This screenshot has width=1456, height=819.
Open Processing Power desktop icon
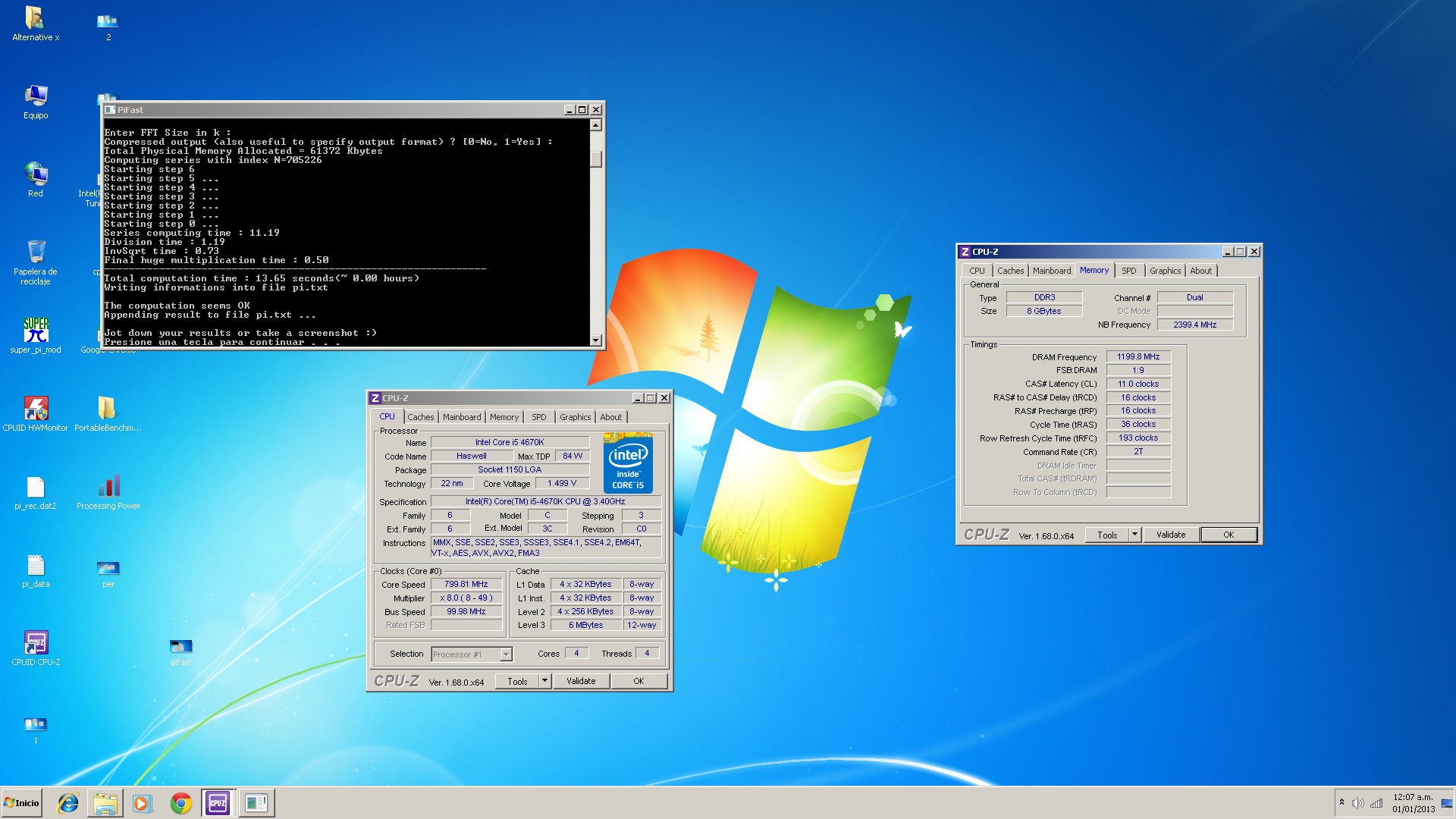[x=108, y=492]
